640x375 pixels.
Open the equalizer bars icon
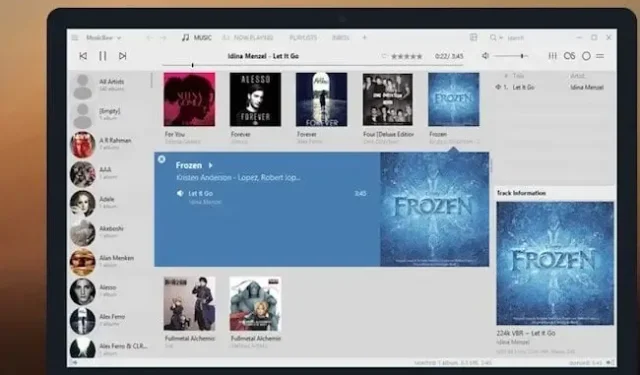click(552, 56)
